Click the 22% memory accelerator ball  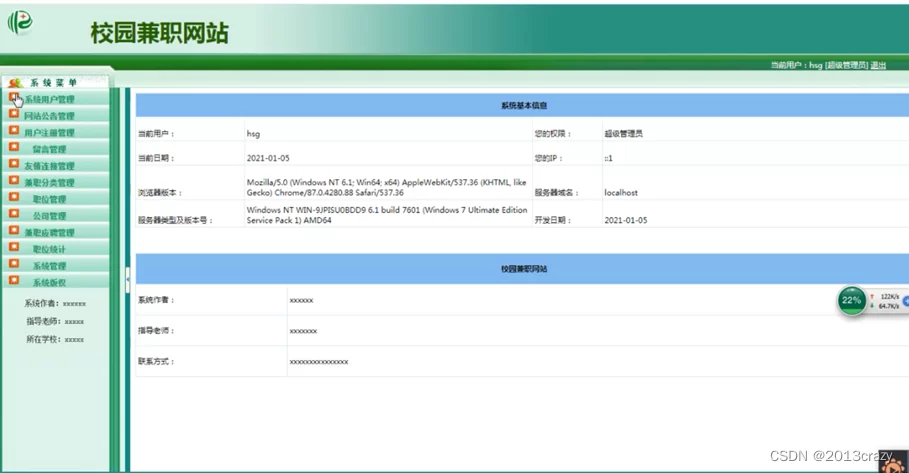851,300
